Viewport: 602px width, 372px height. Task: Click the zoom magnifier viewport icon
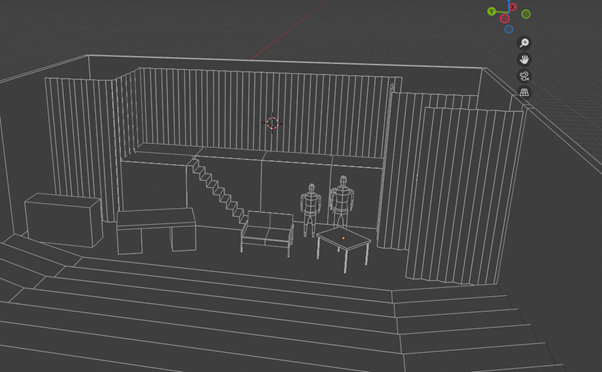[524, 43]
